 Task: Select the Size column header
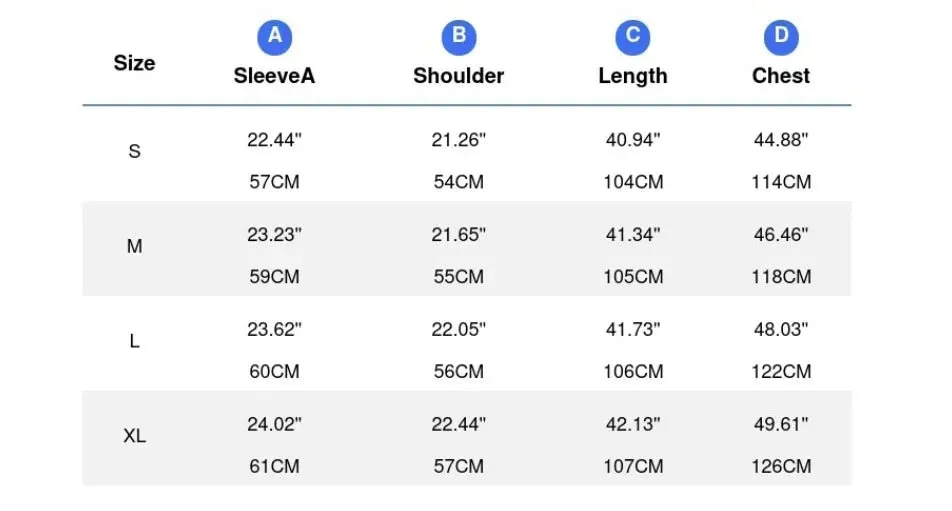pos(134,63)
